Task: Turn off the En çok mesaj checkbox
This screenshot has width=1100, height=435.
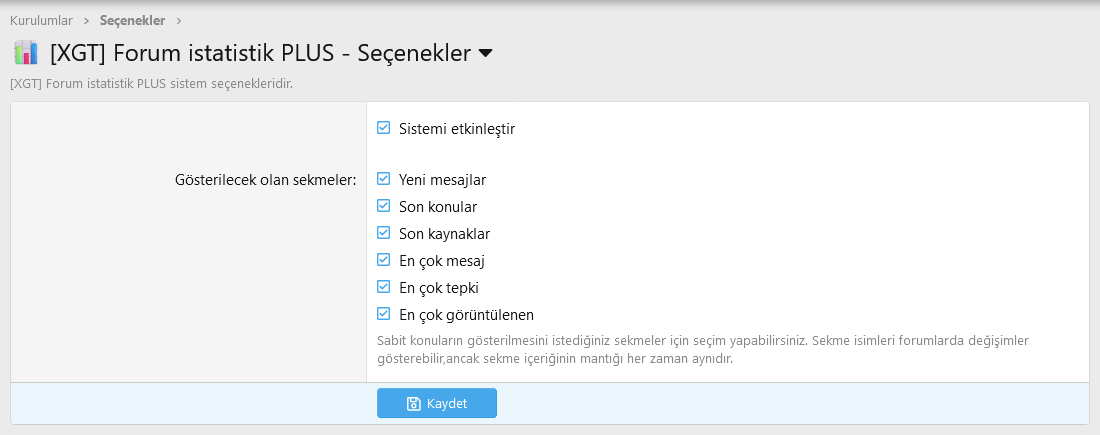Action: pos(383,260)
